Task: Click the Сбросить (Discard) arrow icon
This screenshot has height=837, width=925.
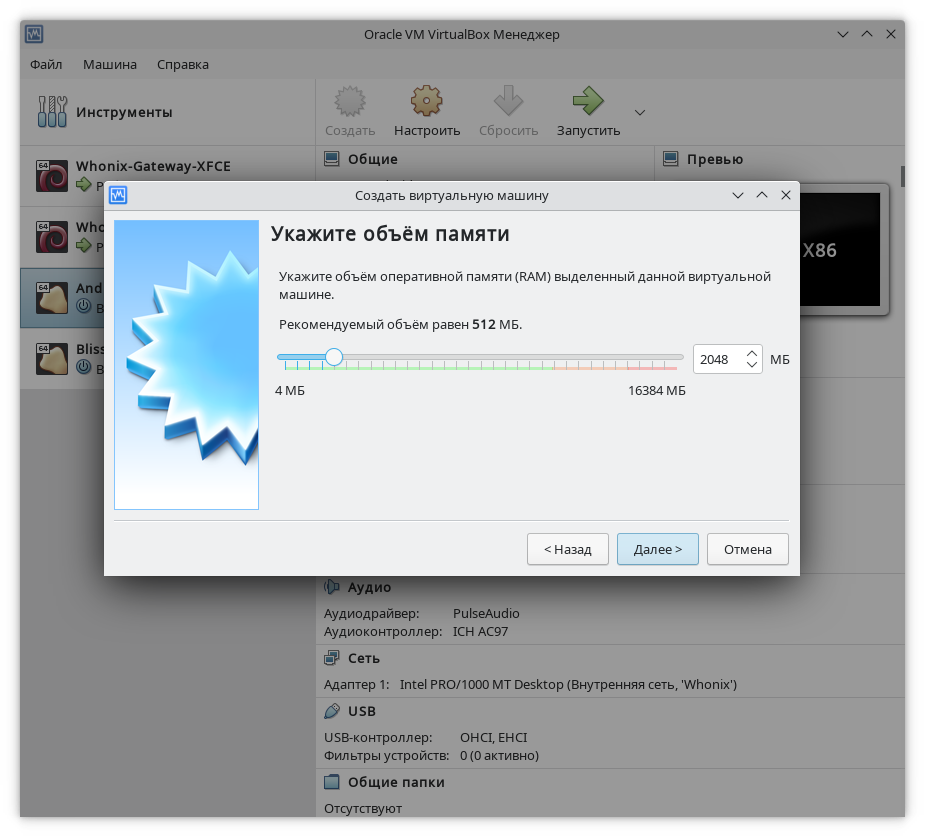Action: (508, 102)
